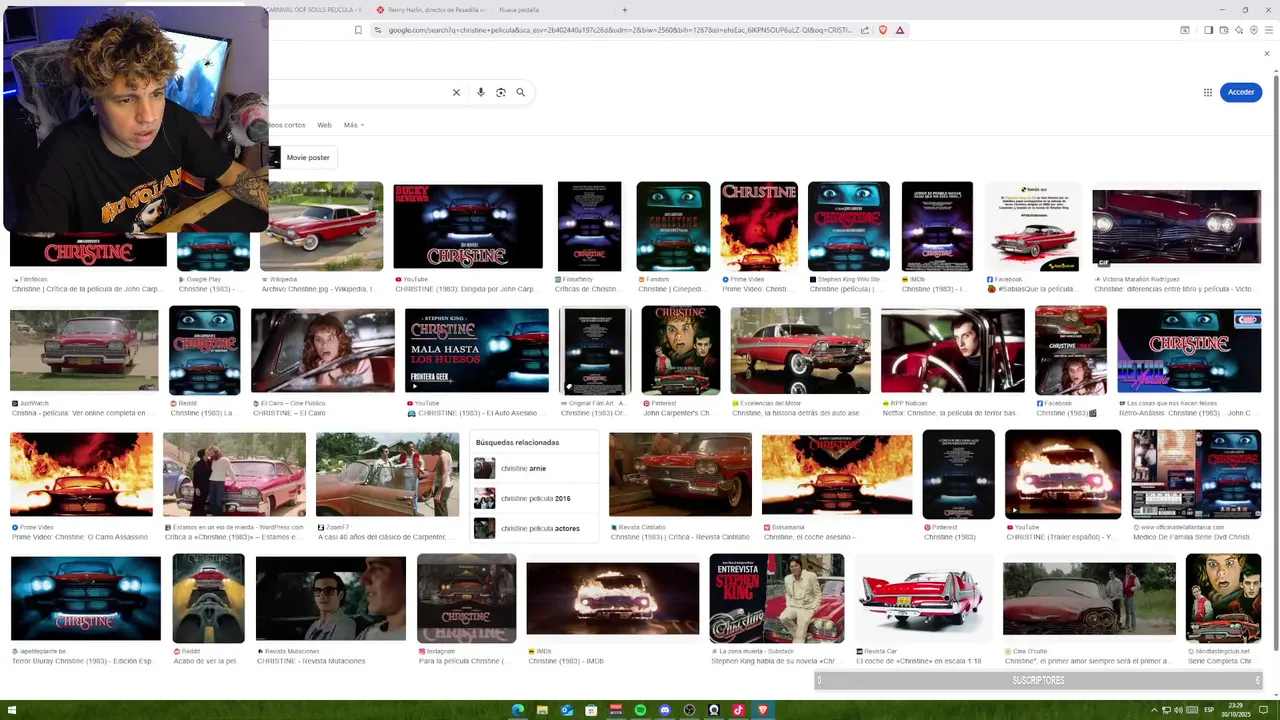The image size is (1280, 720).
Task: Open the Retro-Análisis Christine thumbnail
Action: 1189,351
